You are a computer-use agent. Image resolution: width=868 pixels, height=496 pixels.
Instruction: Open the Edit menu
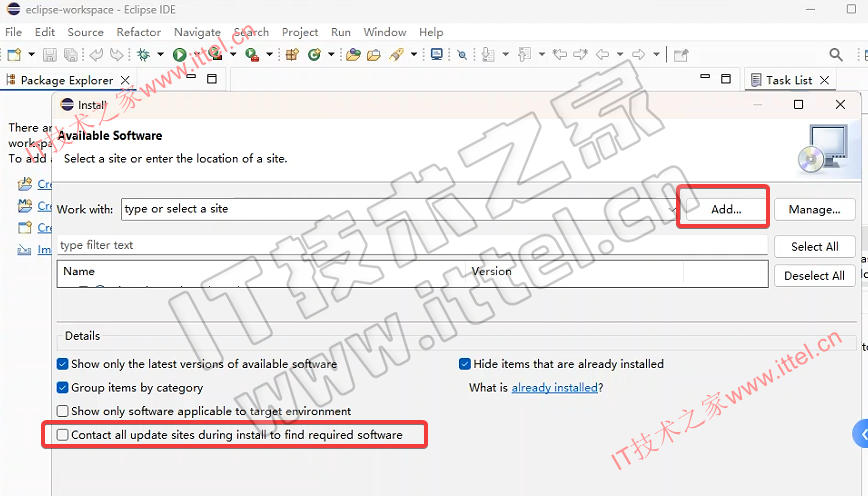coord(45,32)
